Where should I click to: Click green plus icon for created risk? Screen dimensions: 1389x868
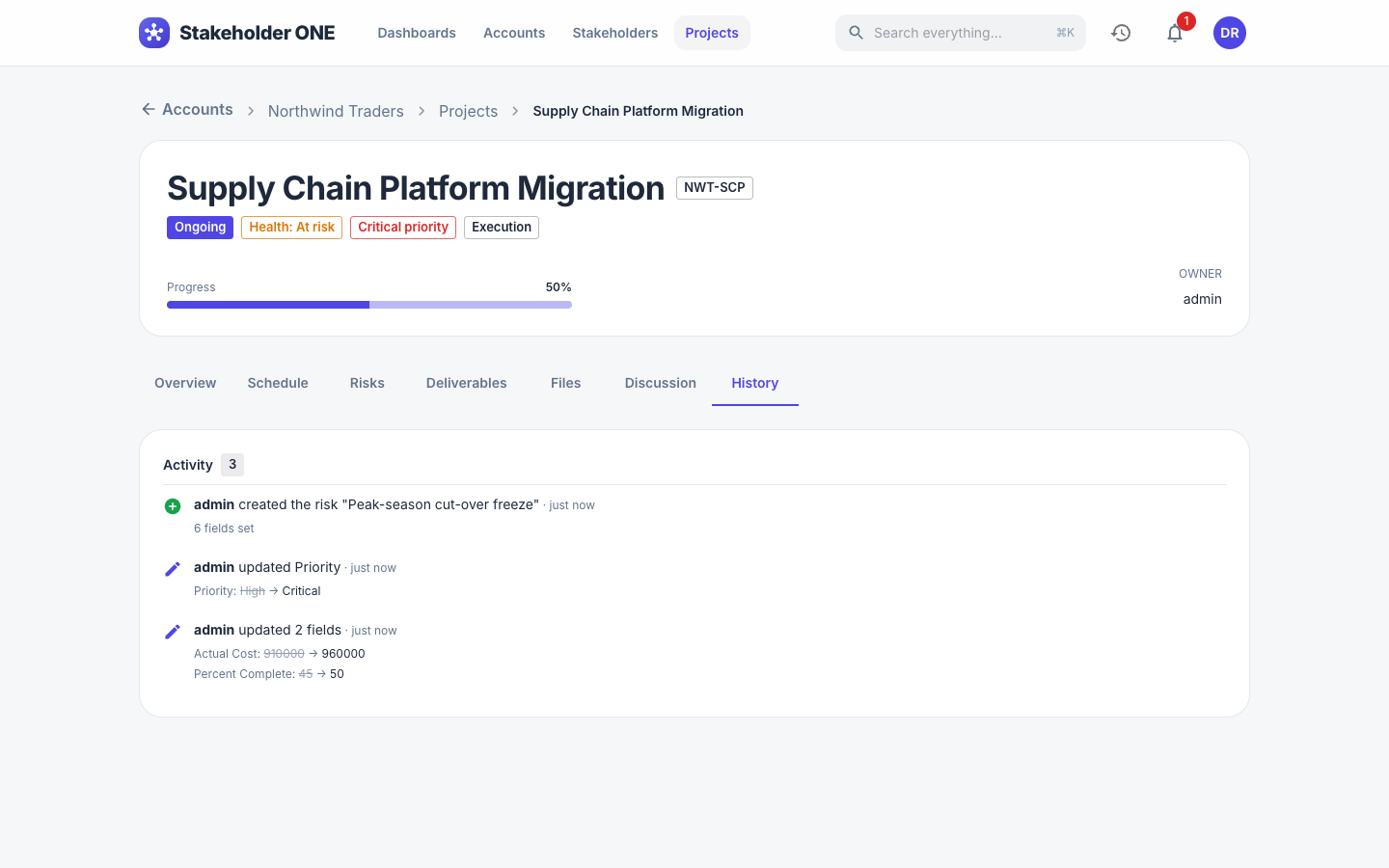click(x=173, y=506)
